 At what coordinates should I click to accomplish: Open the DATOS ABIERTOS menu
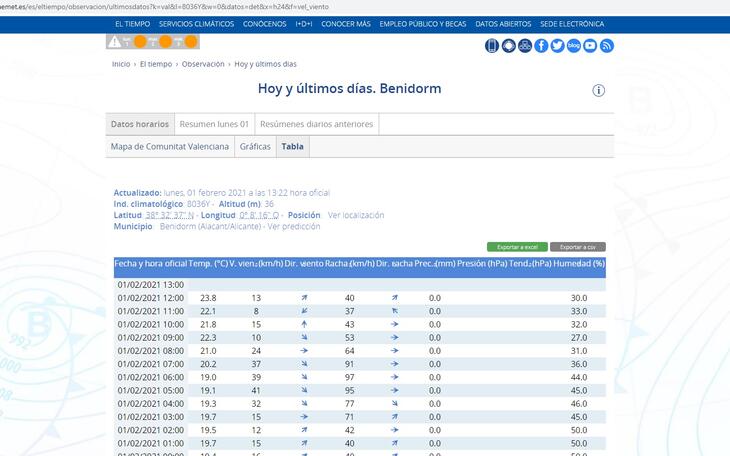pyautogui.click(x=503, y=24)
